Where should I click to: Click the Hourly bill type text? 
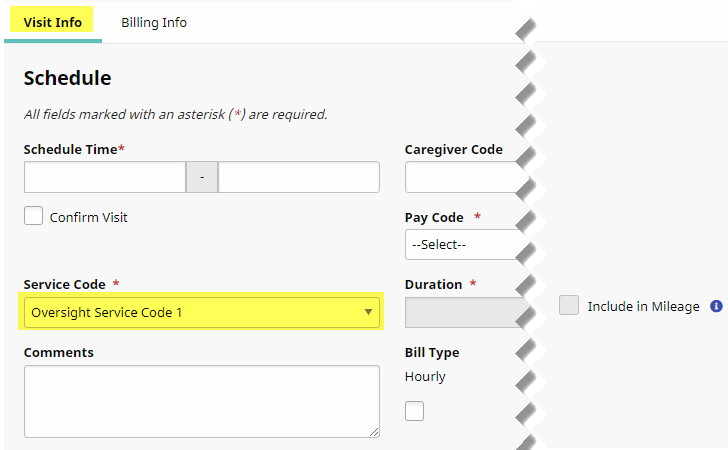click(425, 377)
